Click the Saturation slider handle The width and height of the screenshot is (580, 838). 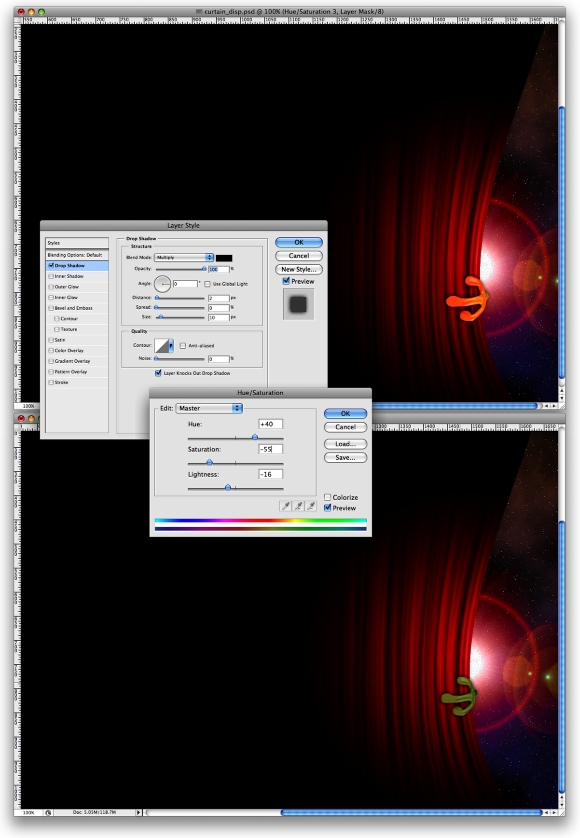(210, 462)
